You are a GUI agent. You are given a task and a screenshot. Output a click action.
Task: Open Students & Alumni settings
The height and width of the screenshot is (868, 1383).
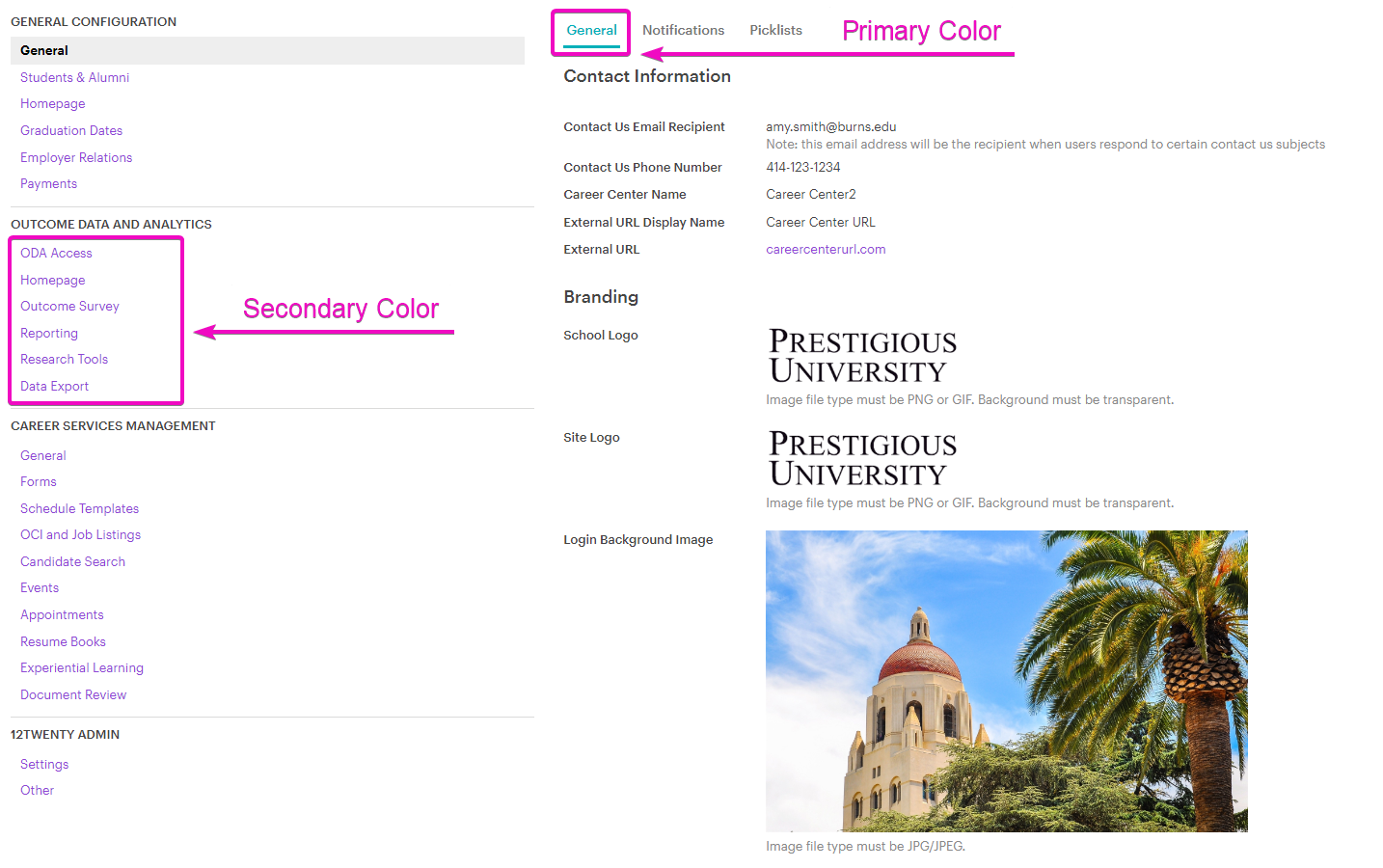click(x=74, y=77)
